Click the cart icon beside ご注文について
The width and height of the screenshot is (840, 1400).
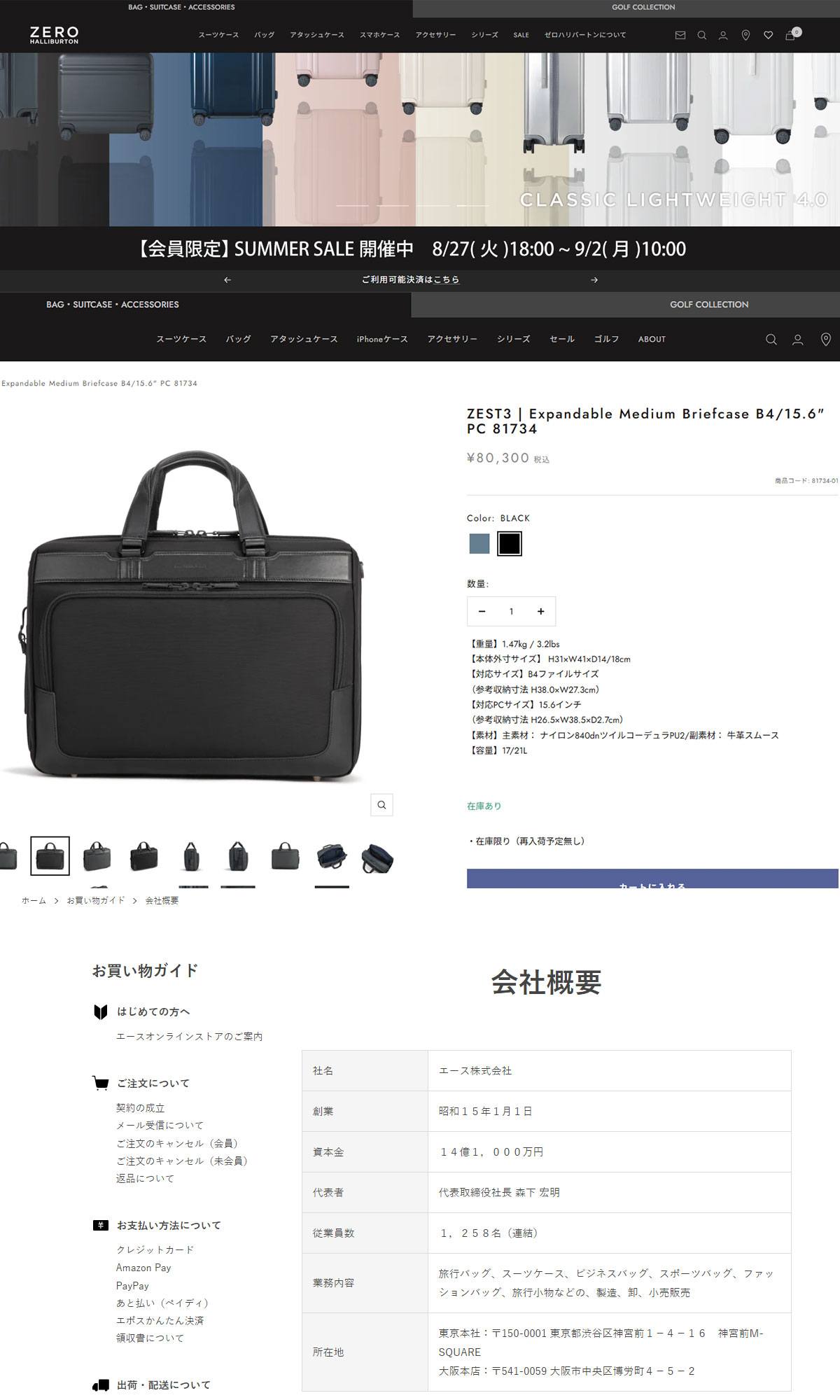pyautogui.click(x=101, y=1083)
